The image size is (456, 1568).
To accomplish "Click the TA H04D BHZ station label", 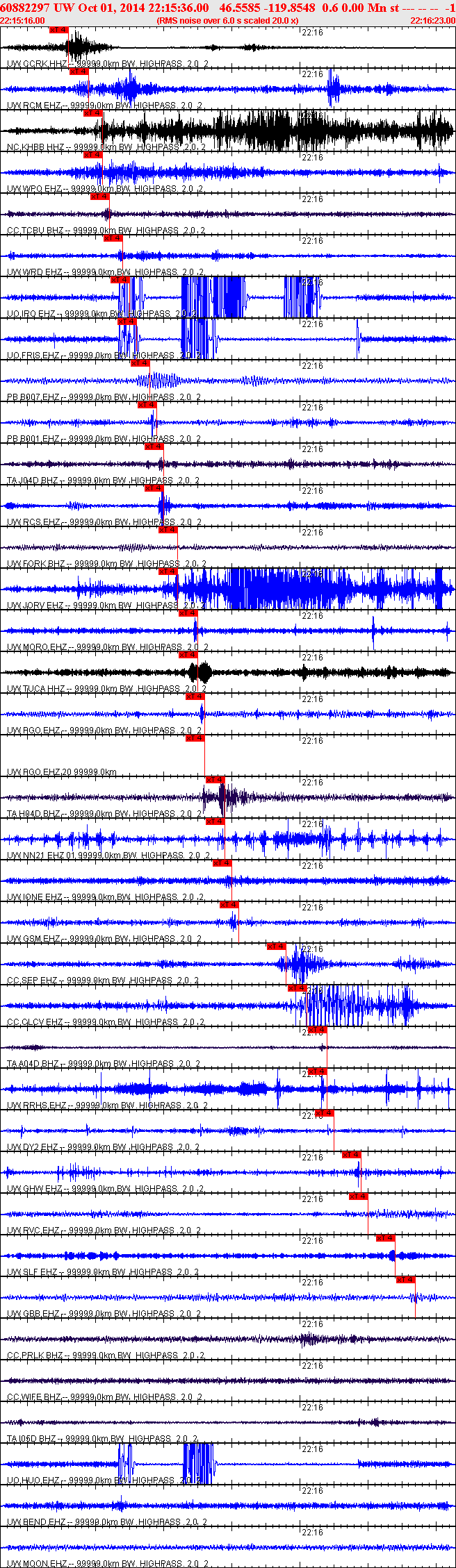I will 104,814.
